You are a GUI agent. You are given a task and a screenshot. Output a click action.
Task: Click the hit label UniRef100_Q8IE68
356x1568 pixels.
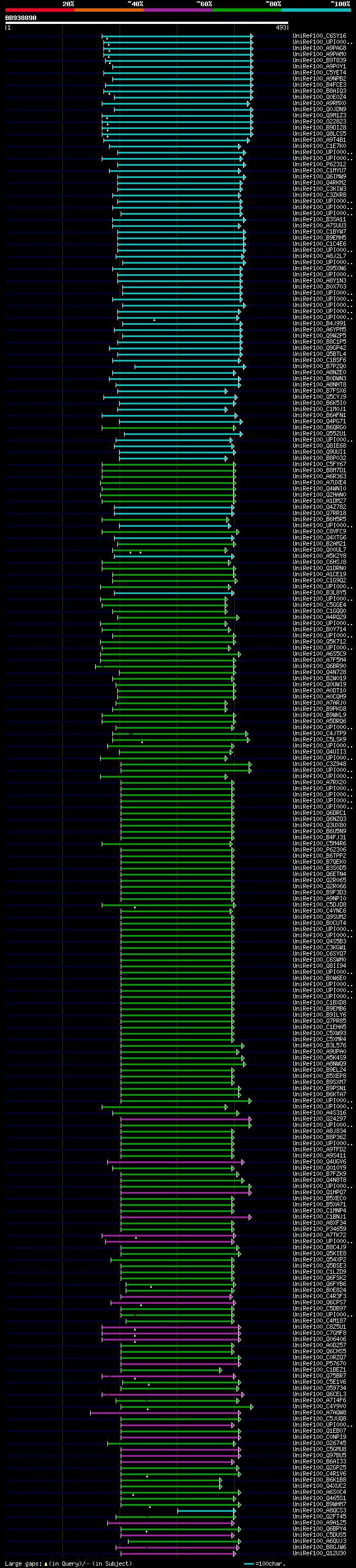pyautogui.click(x=319, y=446)
